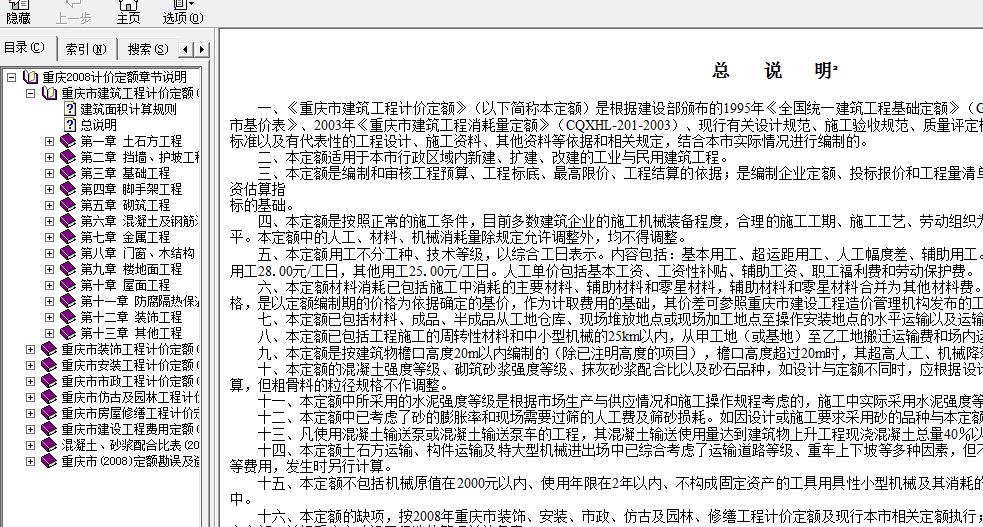Expand 第八章 门窗、木结构
The height and width of the screenshot is (527, 983).
pos(49,253)
